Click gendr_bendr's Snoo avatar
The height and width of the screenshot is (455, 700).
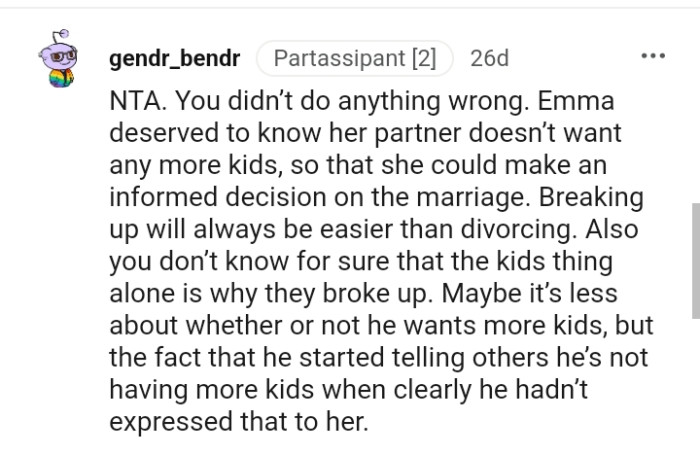click(x=58, y=58)
